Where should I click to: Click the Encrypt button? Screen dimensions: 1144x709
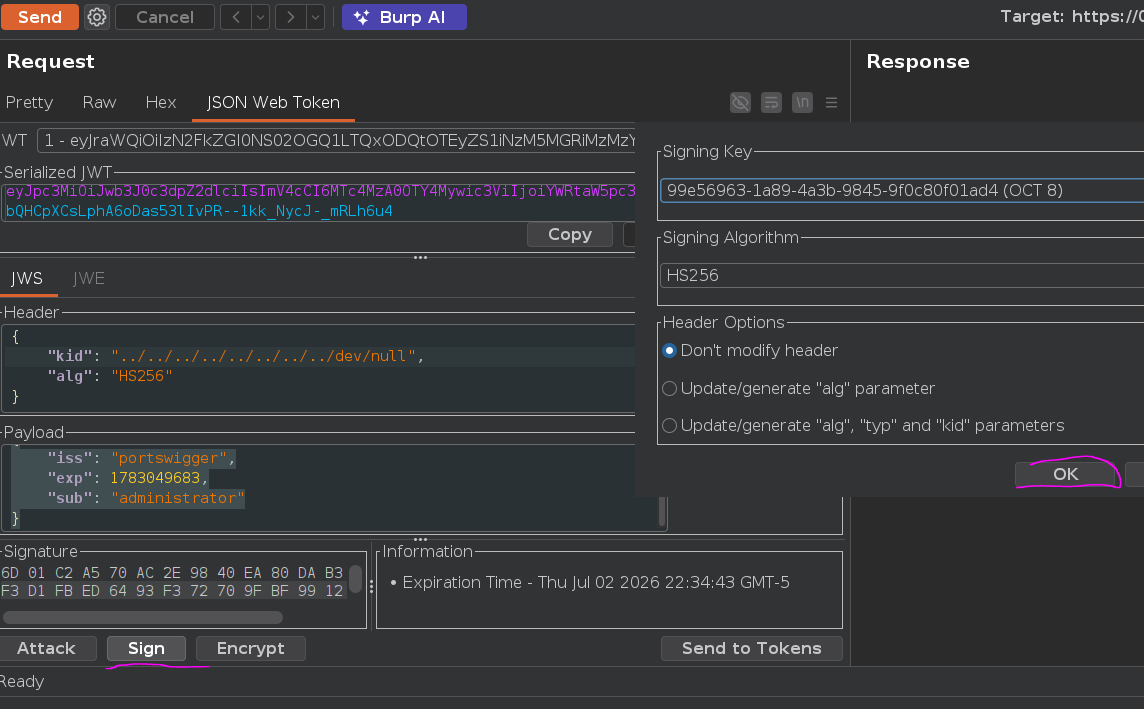coord(250,648)
